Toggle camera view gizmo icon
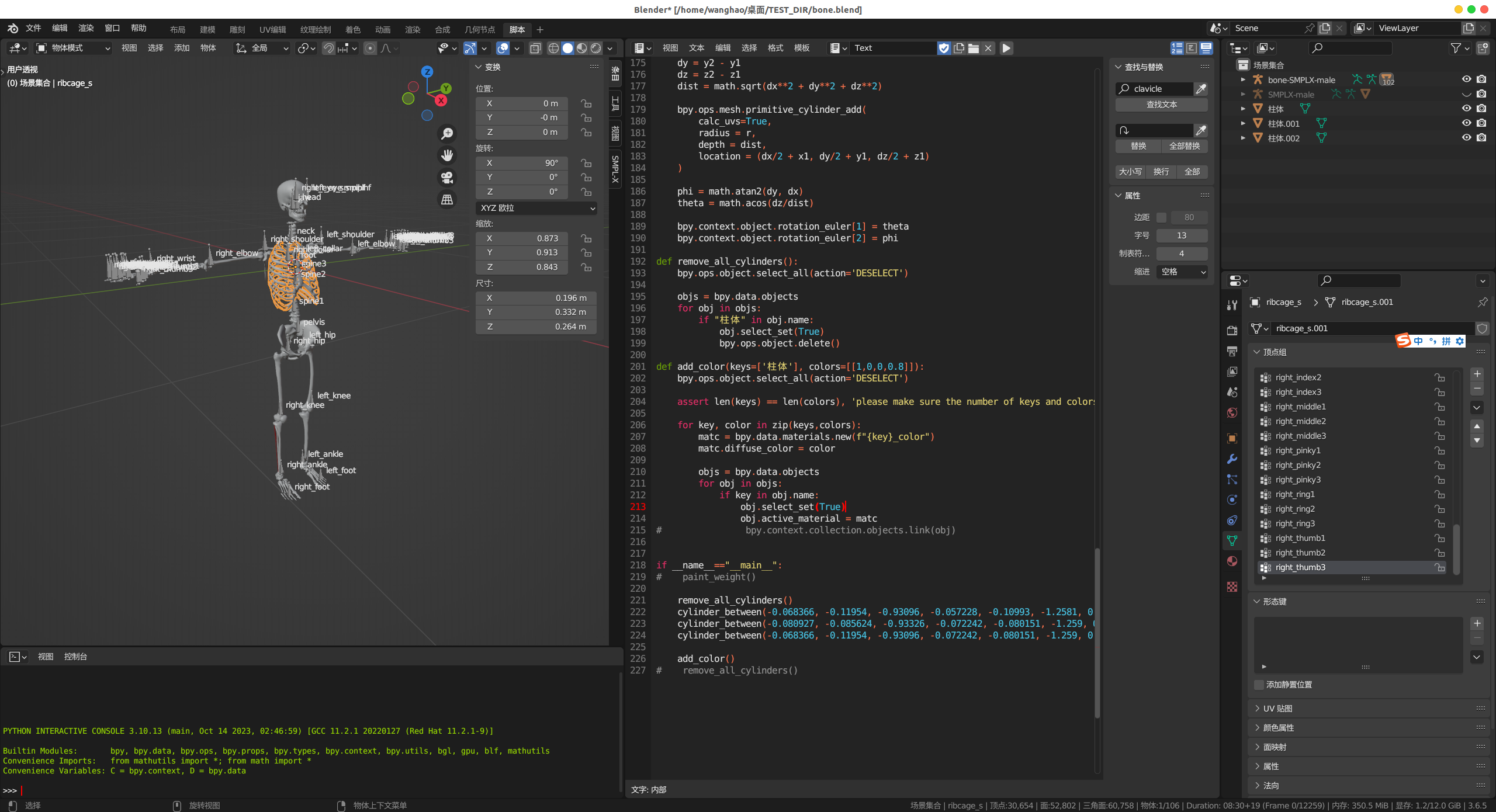The width and height of the screenshot is (1496, 812). coord(447,178)
